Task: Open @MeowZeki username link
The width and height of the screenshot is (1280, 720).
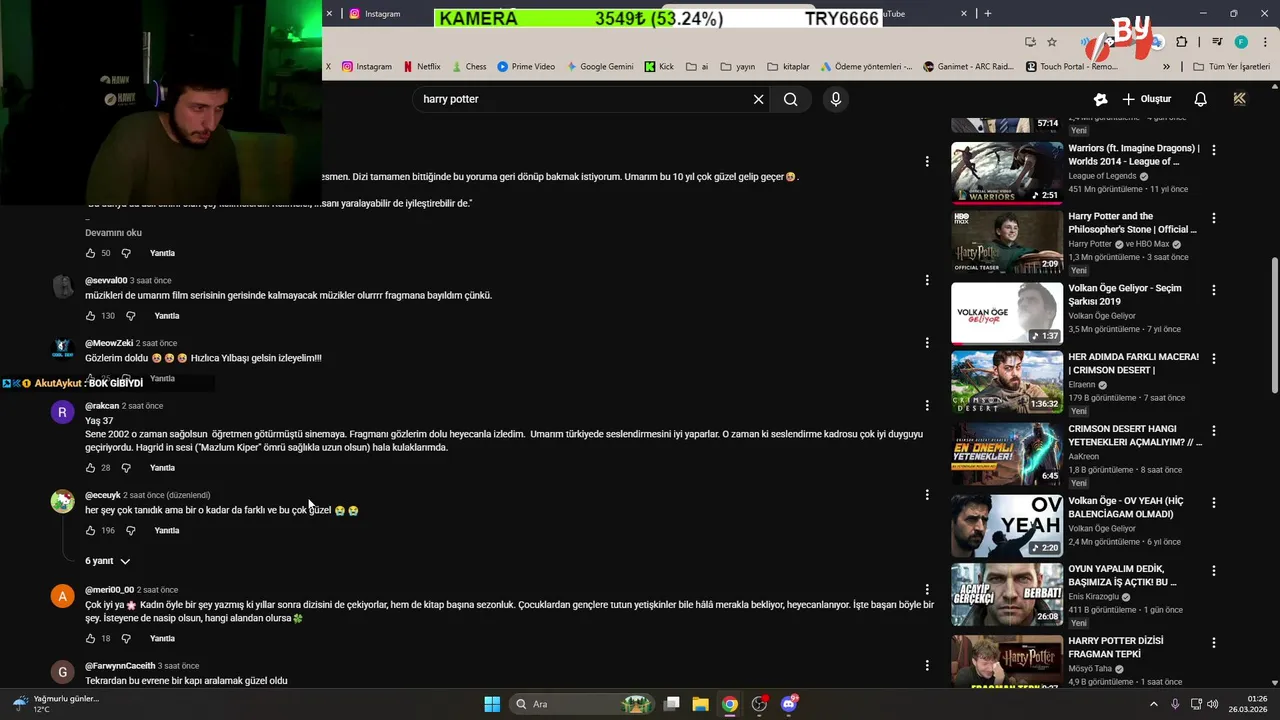Action: 109,343
